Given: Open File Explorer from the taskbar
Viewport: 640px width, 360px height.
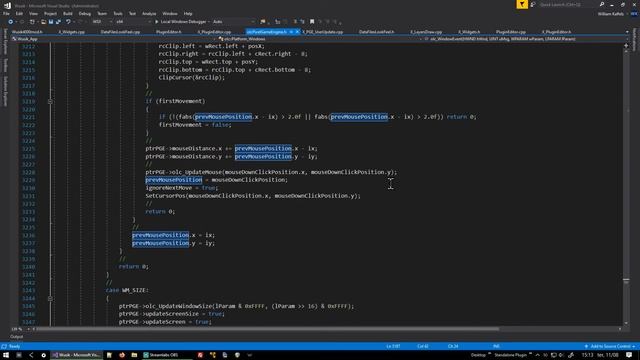Looking at the screenshot, I should click(134, 355).
